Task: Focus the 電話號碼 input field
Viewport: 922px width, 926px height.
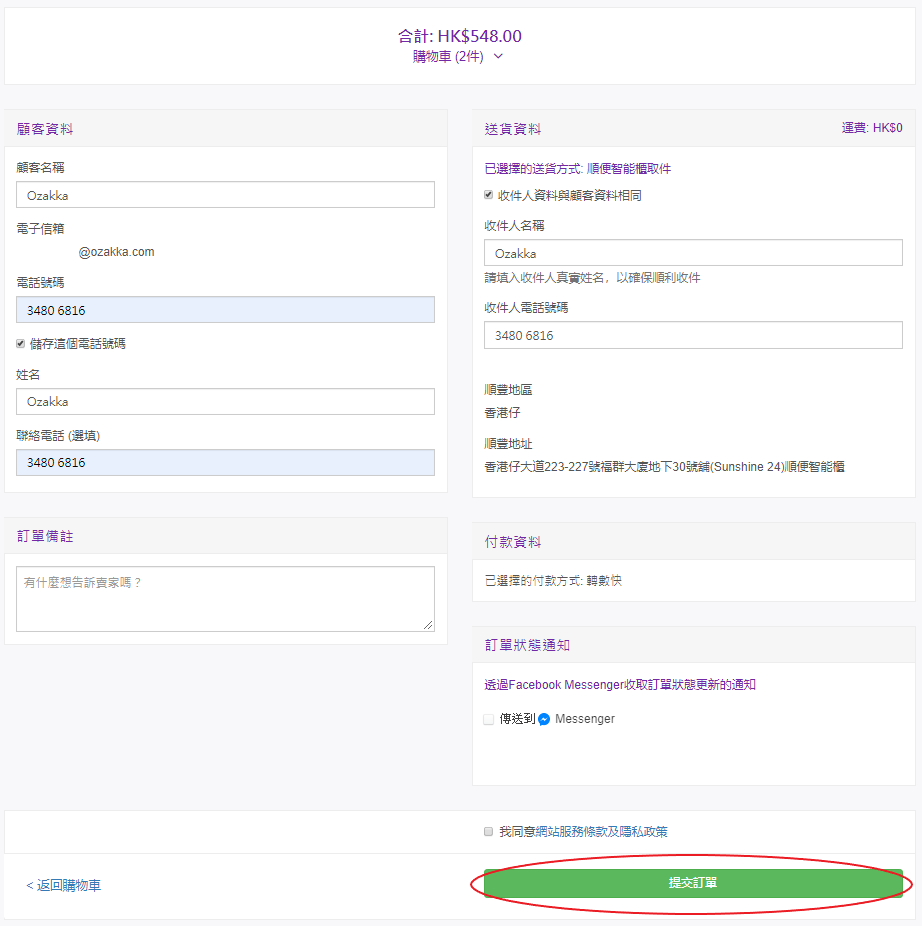Action: pyautogui.click(x=225, y=310)
